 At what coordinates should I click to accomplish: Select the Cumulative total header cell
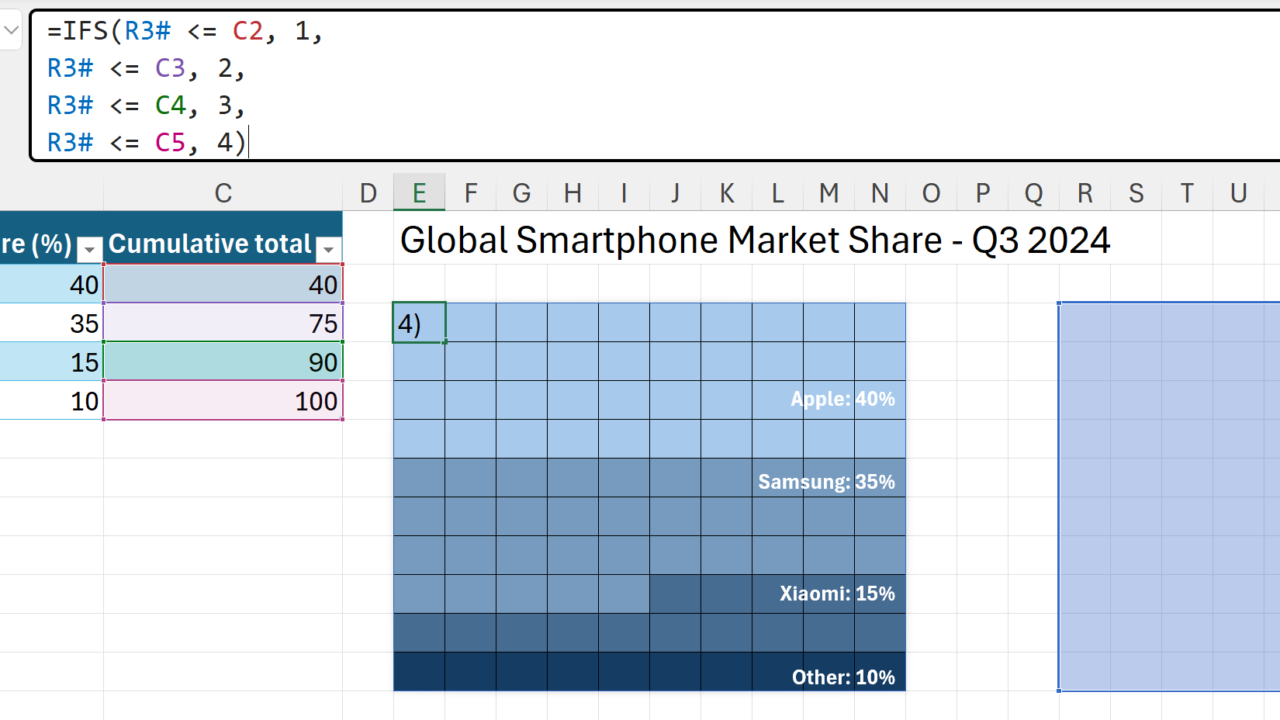[x=210, y=245]
